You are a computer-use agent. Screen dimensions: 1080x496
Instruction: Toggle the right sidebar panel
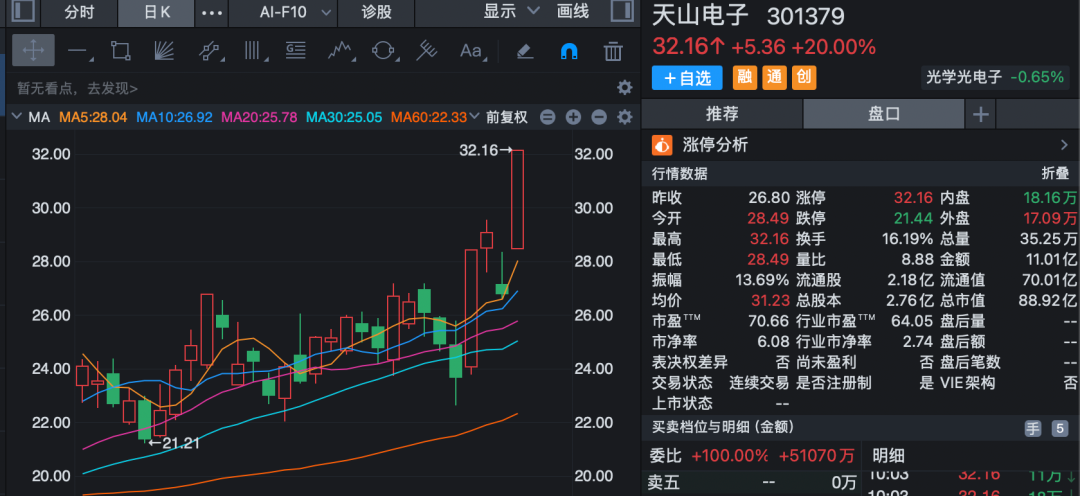622,11
